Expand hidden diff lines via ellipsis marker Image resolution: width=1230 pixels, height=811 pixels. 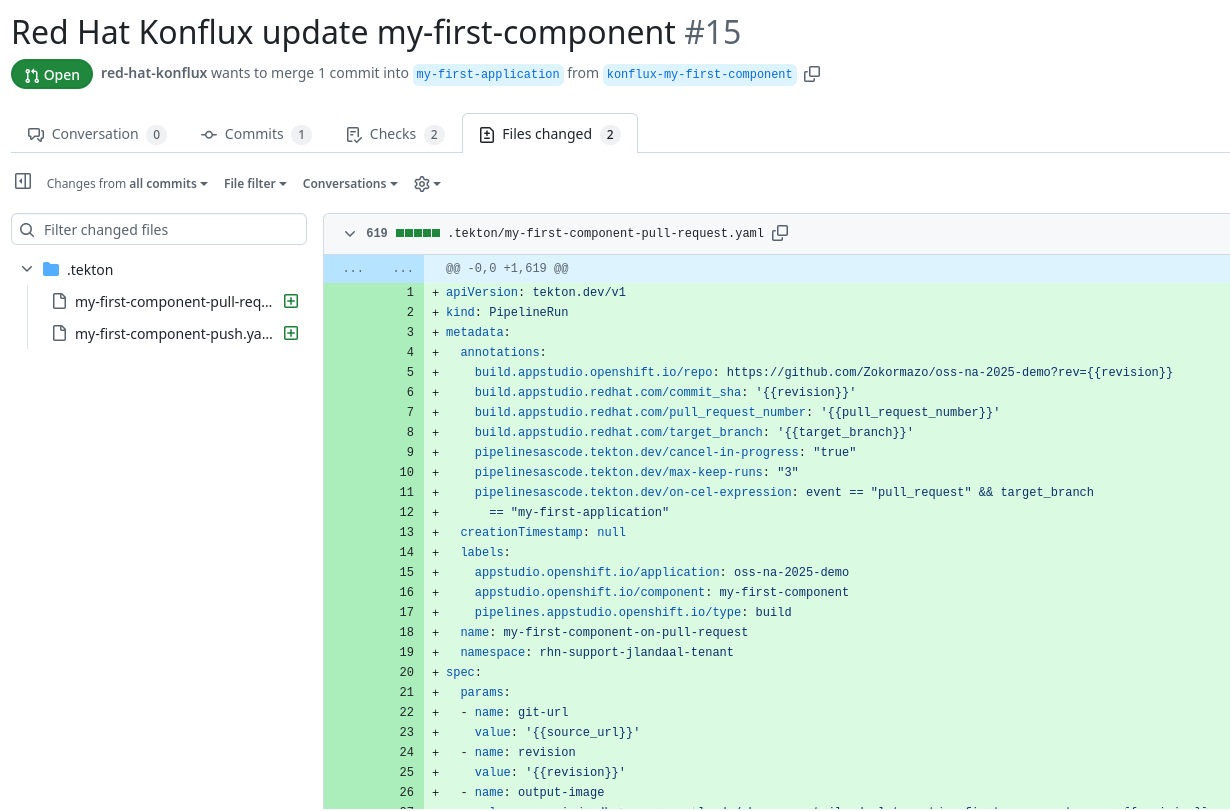[x=354, y=268]
